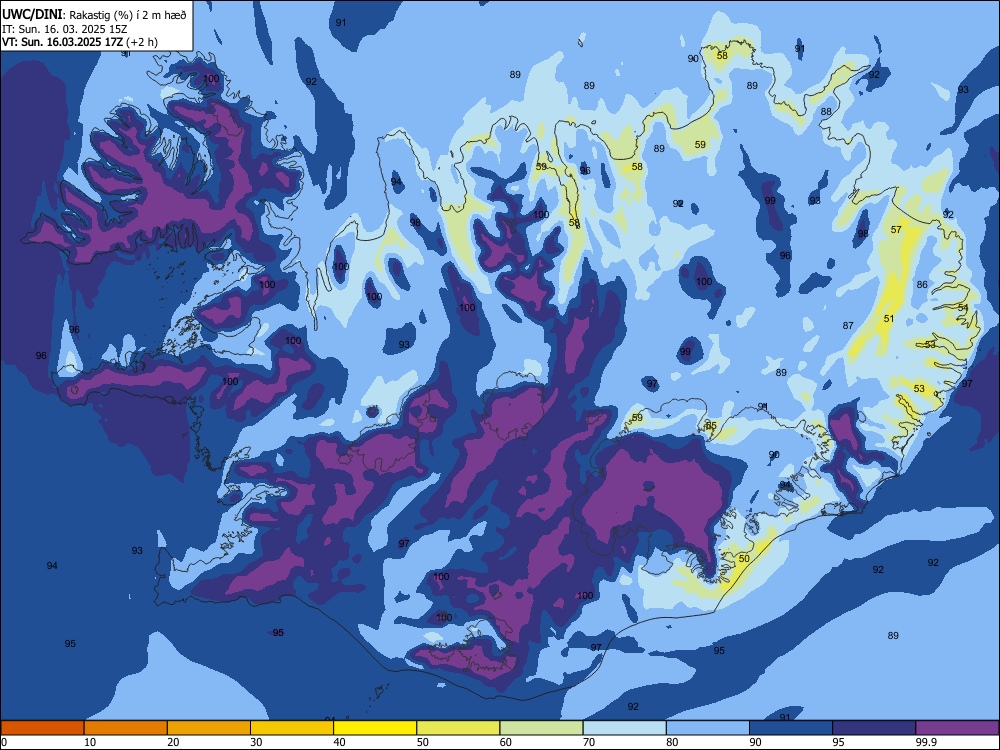Click the 70 legend scale label
This screenshot has height=750, width=1000.
click(x=589, y=742)
